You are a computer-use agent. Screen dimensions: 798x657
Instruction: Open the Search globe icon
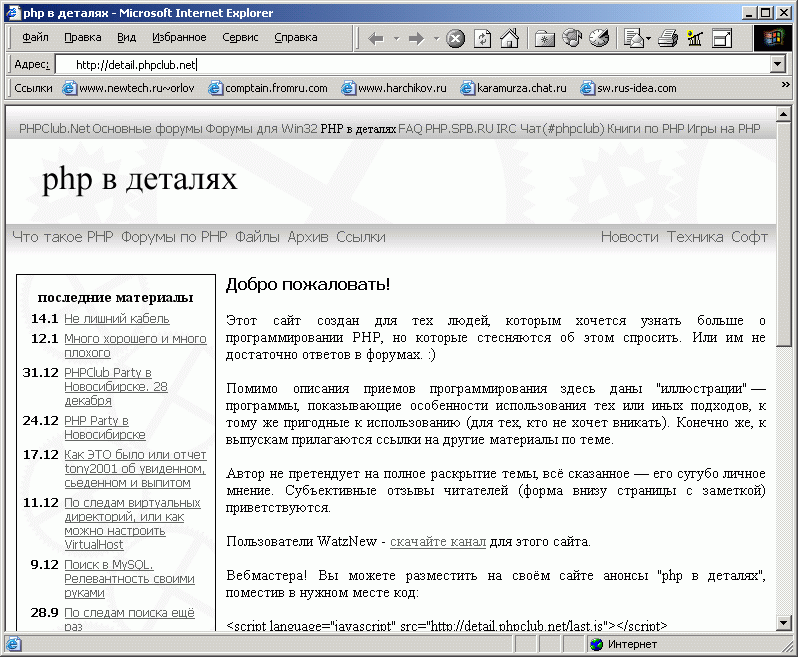572,38
